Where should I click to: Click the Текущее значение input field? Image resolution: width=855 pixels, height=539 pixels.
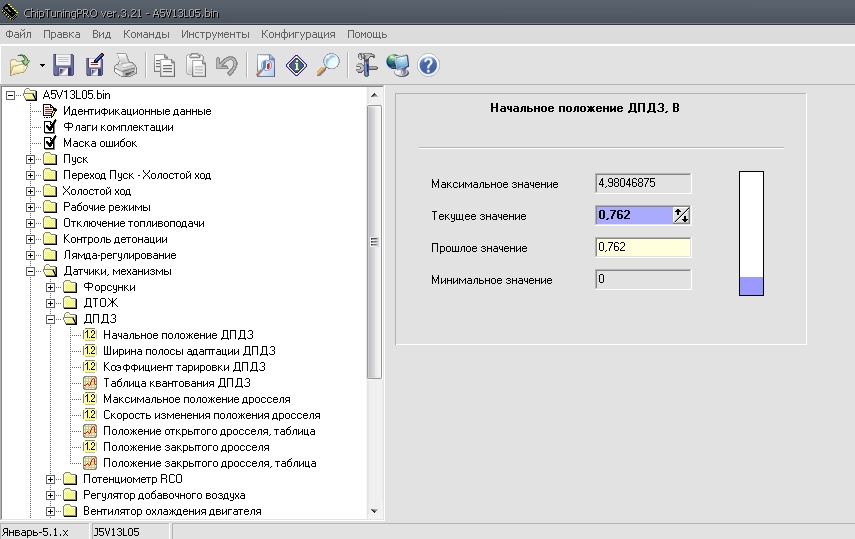(634, 215)
